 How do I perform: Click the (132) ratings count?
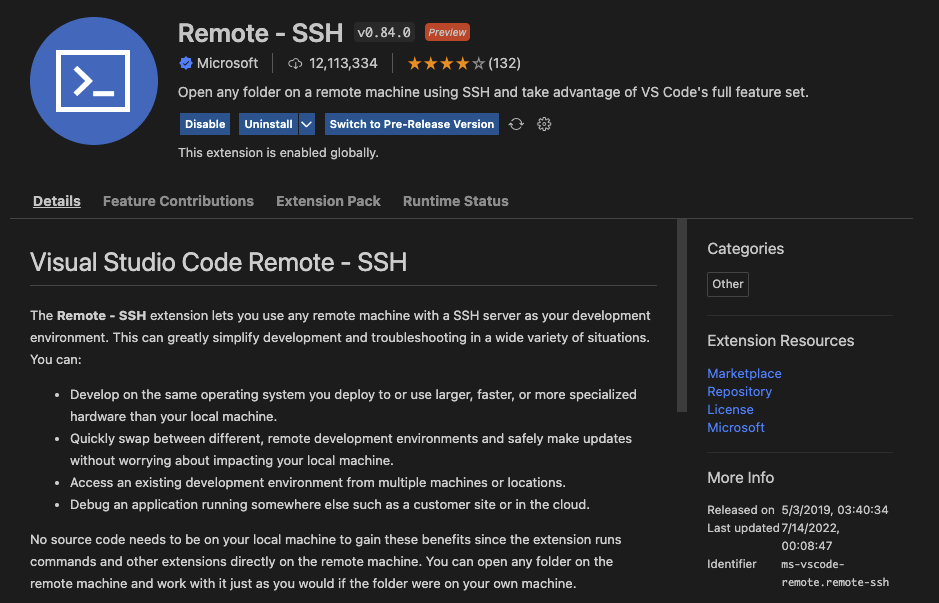click(x=505, y=63)
